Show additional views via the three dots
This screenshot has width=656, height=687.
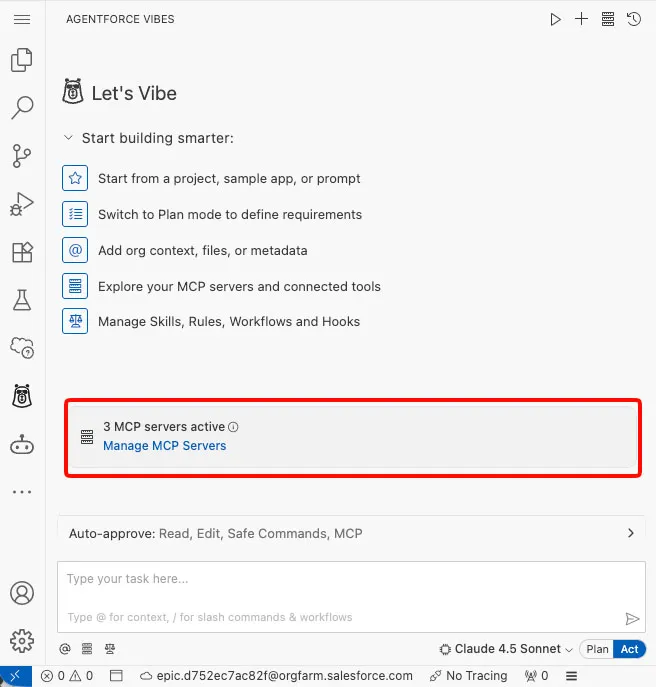22,492
